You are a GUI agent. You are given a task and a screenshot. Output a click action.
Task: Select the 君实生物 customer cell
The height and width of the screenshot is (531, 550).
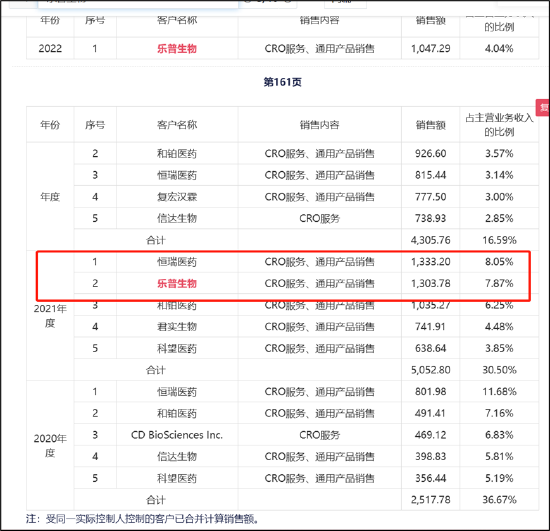pyautogui.click(x=177, y=327)
